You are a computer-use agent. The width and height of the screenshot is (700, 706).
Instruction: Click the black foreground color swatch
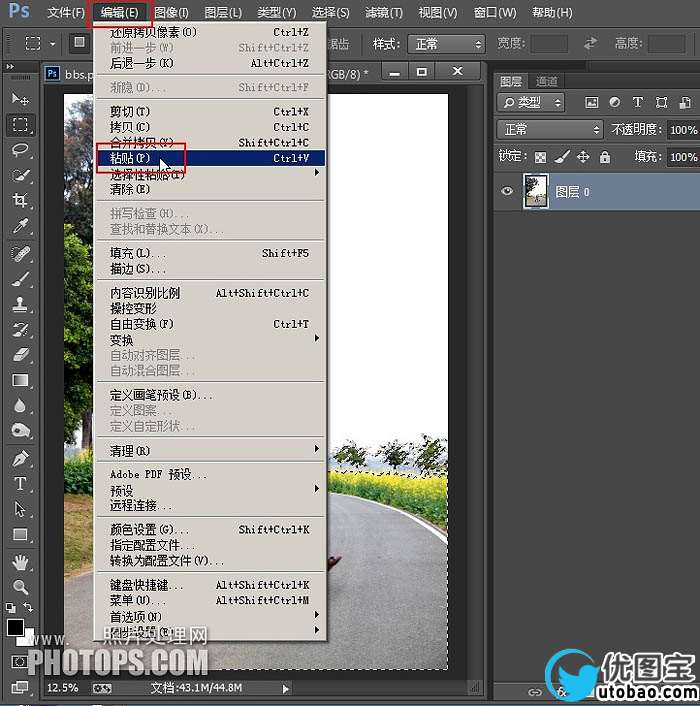pos(14,626)
